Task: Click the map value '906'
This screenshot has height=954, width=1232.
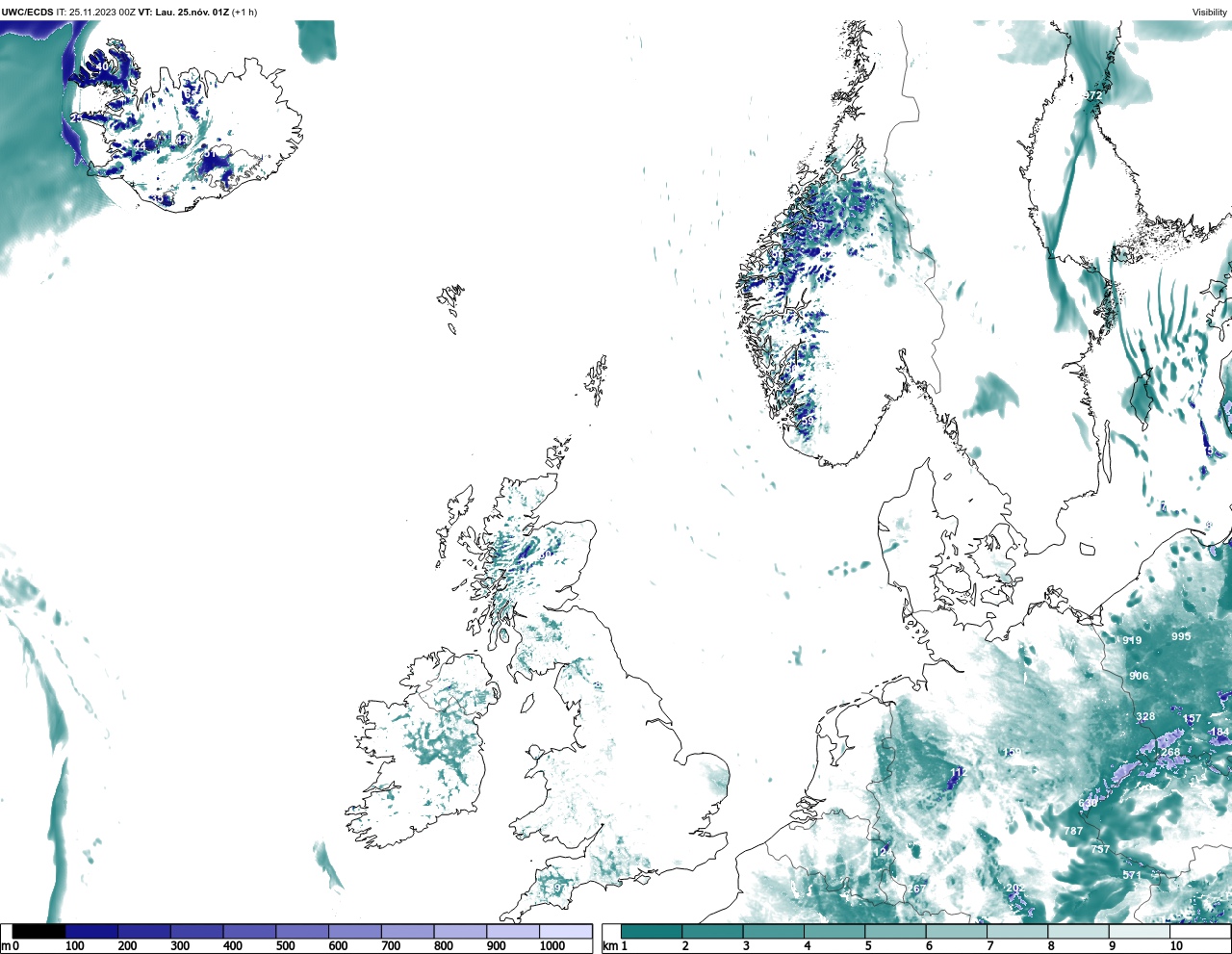Action: tap(1139, 676)
